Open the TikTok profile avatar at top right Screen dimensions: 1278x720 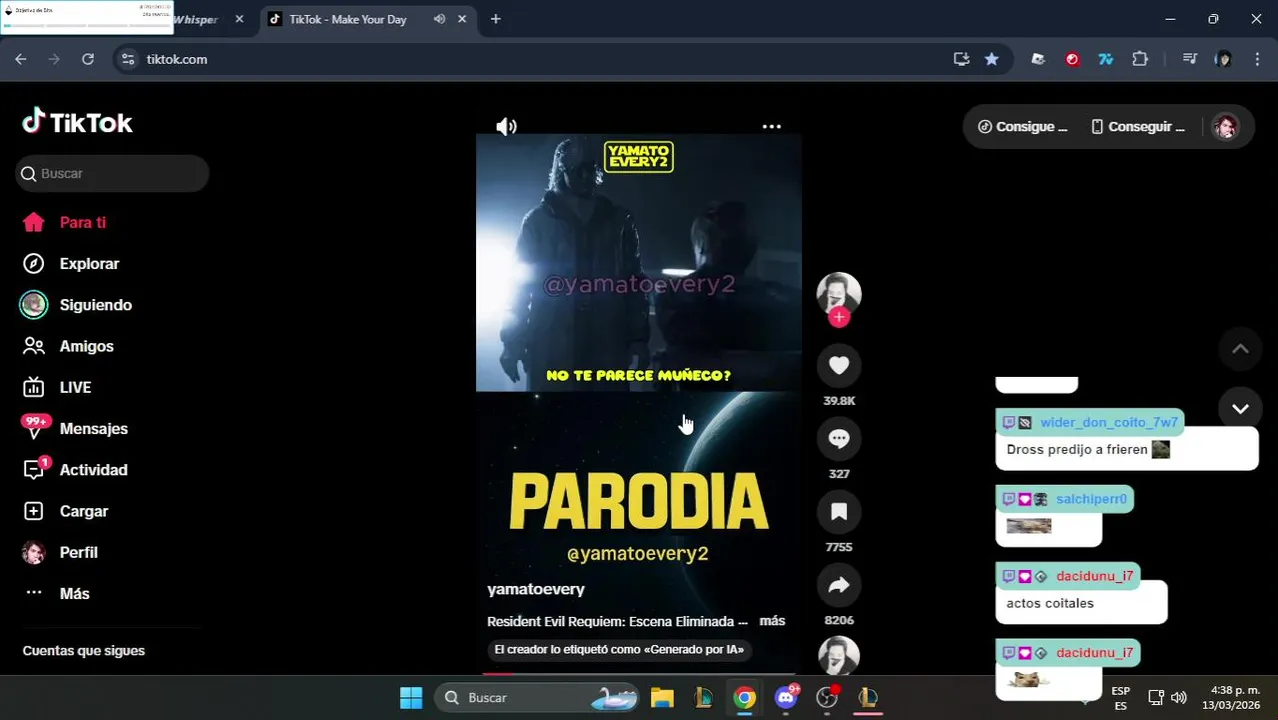click(1225, 127)
